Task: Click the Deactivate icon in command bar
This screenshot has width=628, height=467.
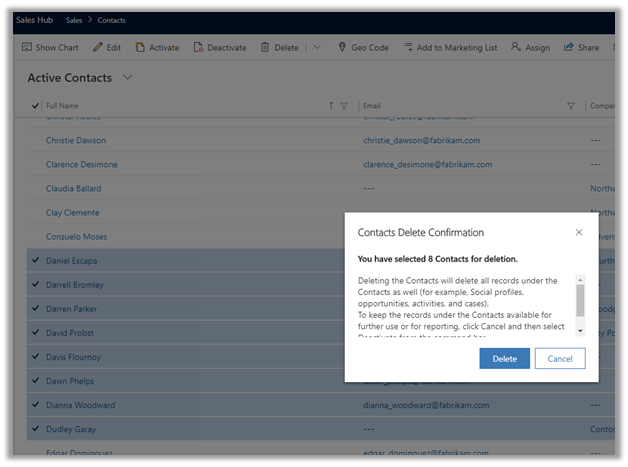Action: 199,47
